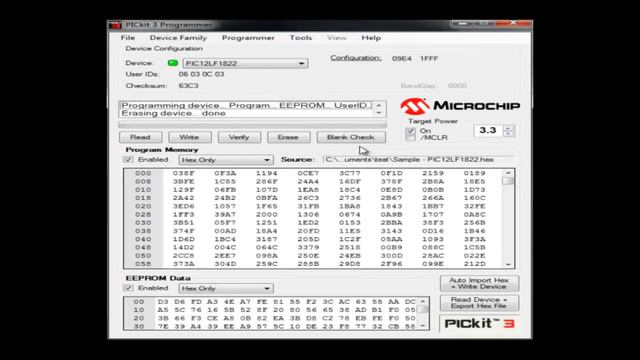Select program memory cell 2A42
This screenshot has width=640, height=360.
coord(184,198)
